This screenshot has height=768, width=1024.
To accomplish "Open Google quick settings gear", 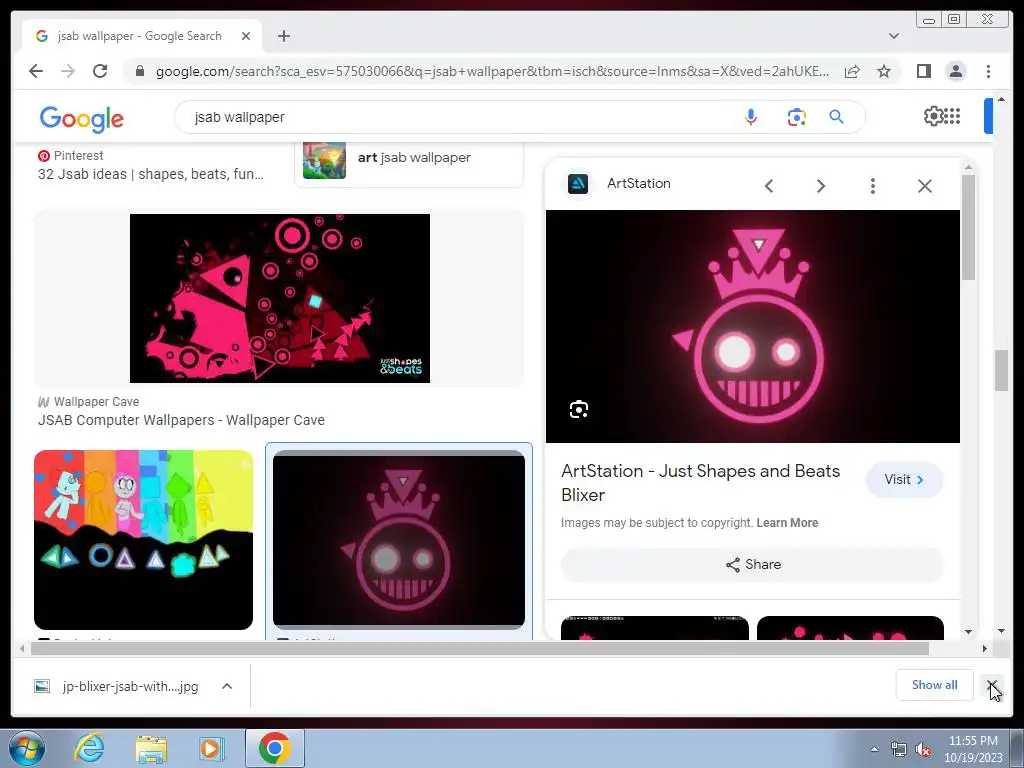I will 933,116.
